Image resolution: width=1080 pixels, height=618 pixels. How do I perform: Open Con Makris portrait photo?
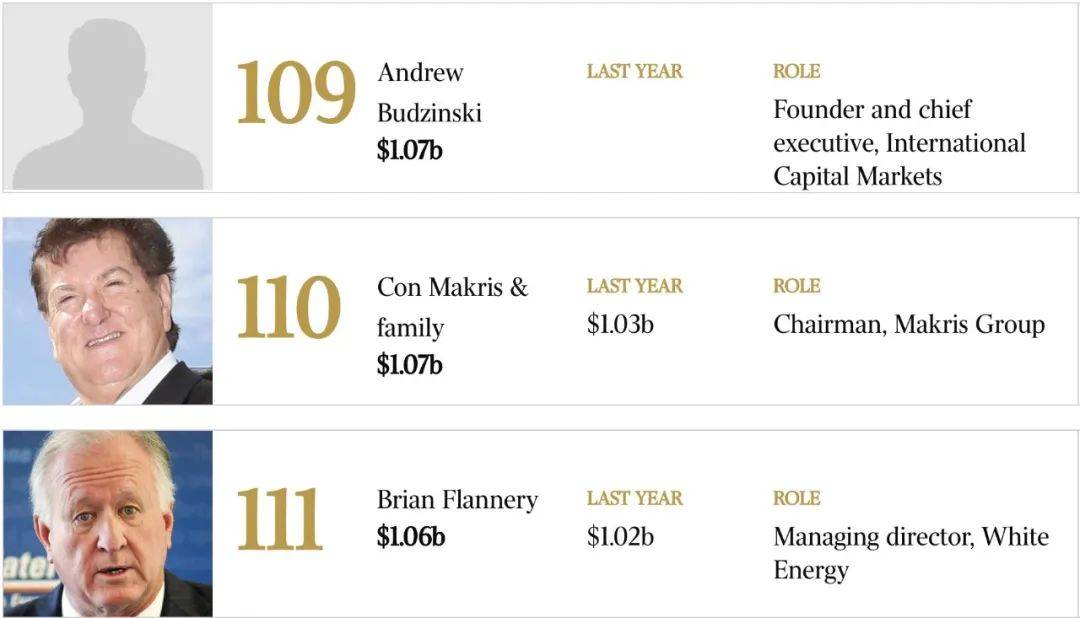click(108, 311)
